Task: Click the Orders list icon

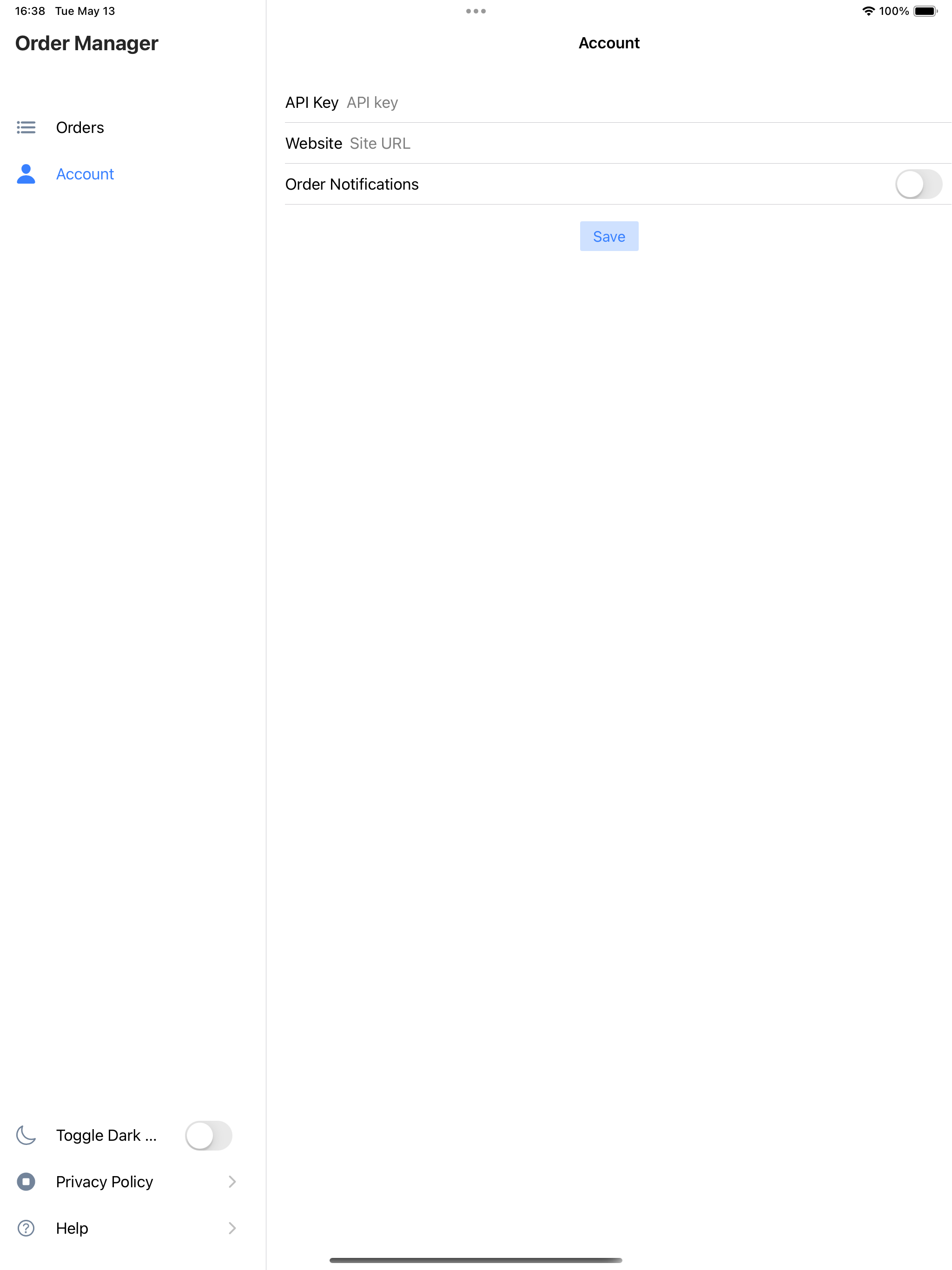Action: tap(26, 127)
